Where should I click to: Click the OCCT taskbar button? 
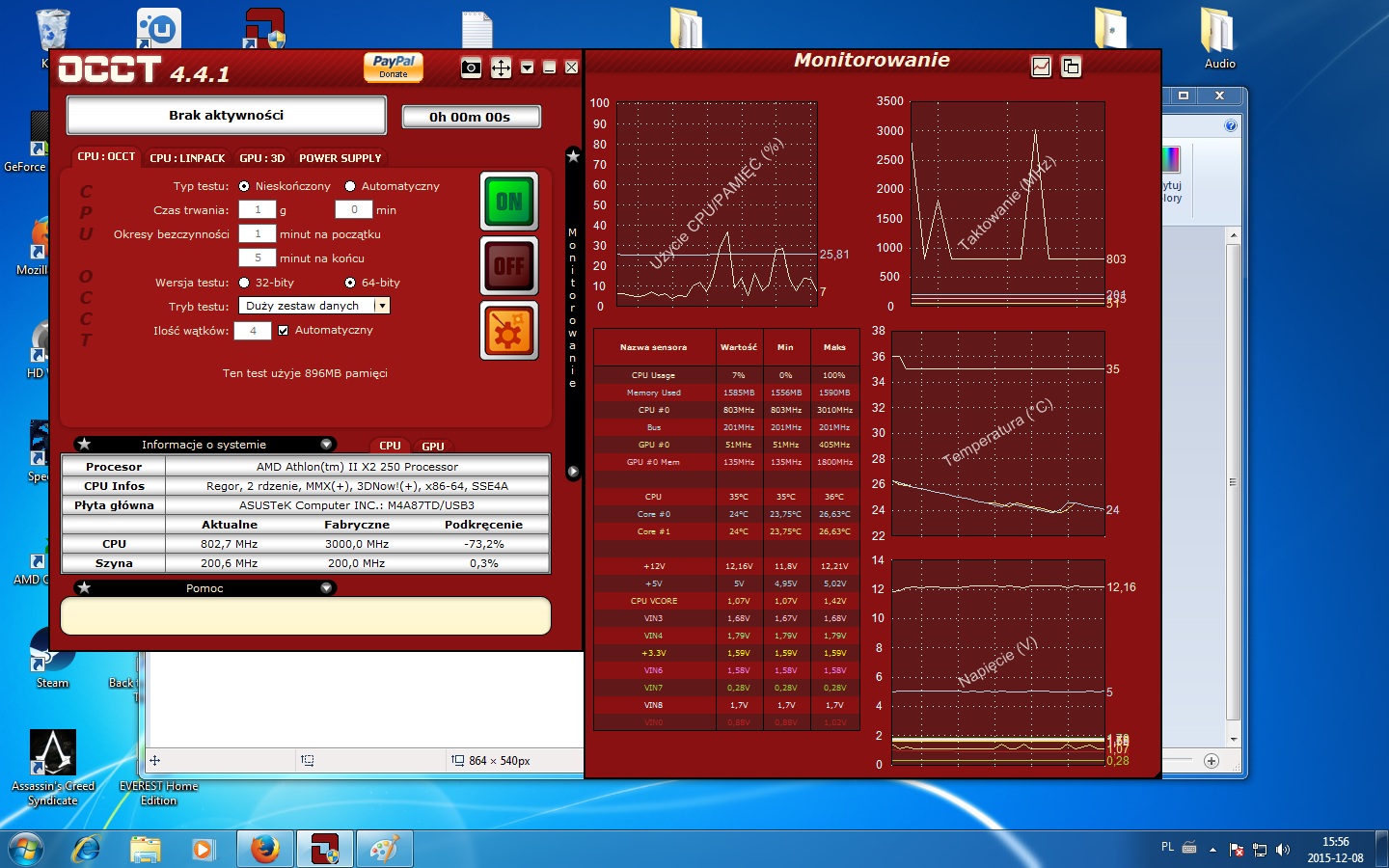tap(325, 850)
